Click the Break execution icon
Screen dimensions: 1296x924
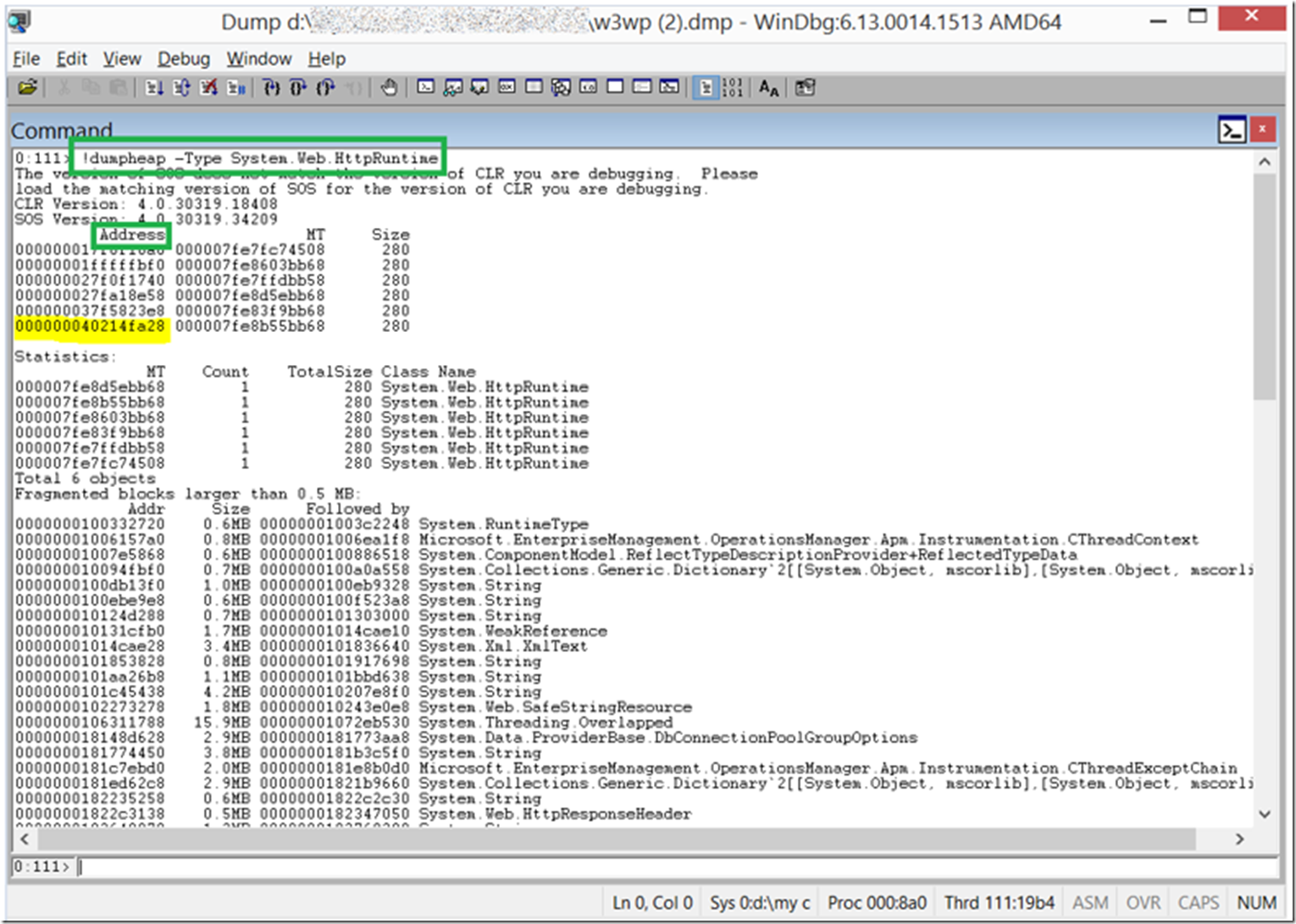pyautogui.click(x=236, y=87)
